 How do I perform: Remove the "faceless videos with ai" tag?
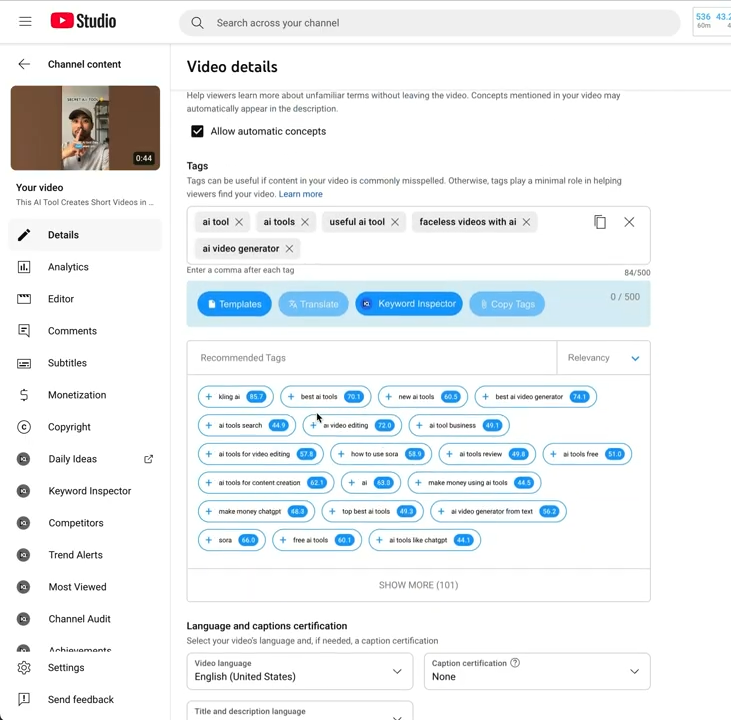coord(526,222)
